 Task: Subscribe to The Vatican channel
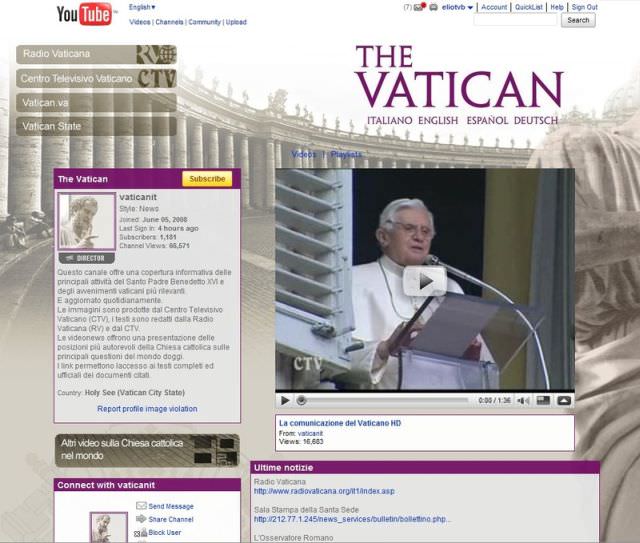[x=207, y=179]
